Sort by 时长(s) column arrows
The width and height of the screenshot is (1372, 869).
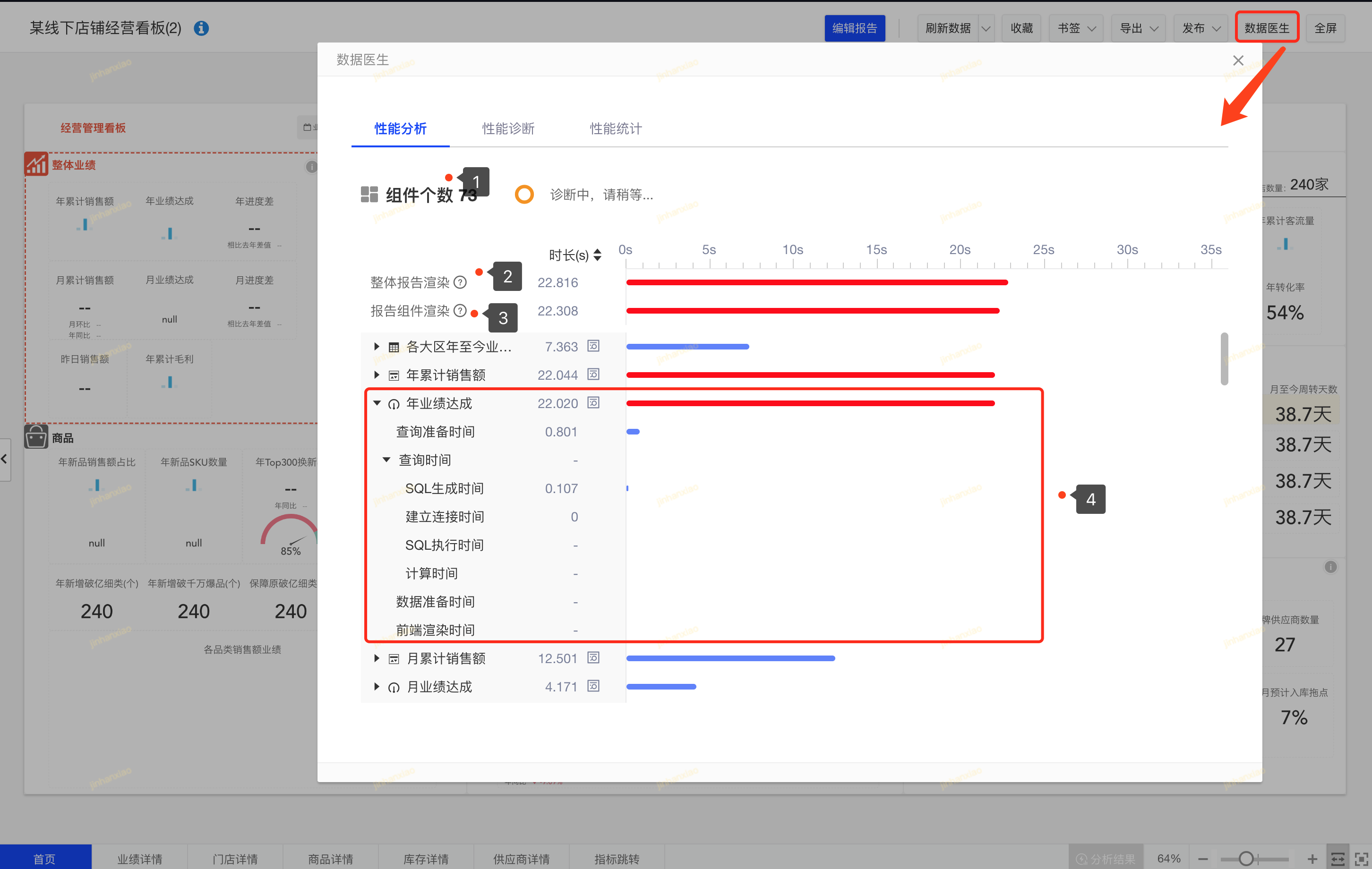click(597, 255)
